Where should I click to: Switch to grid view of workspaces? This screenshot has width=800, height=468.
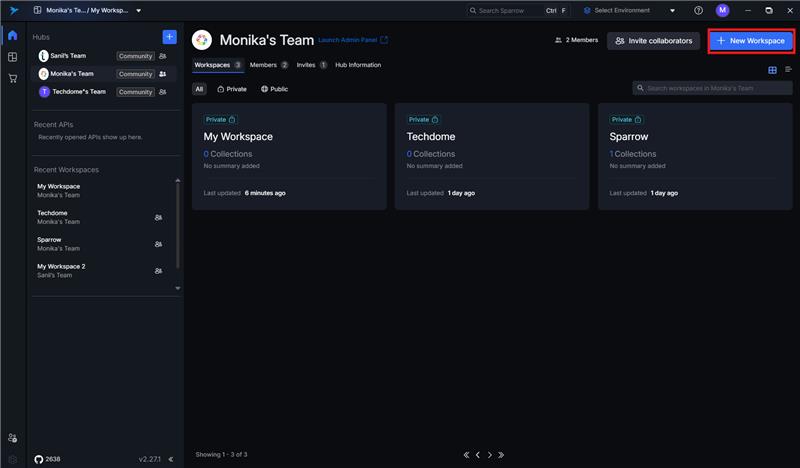click(772, 70)
